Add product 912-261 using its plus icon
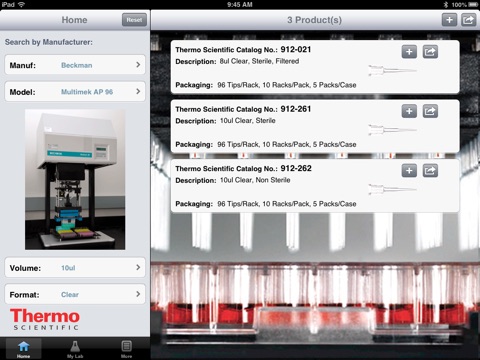Image resolution: width=480 pixels, height=360 pixels. [x=409, y=111]
